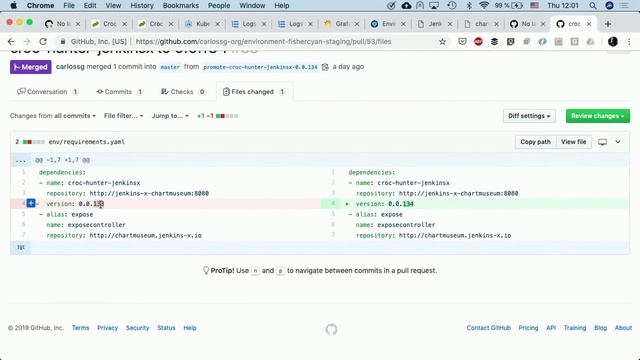This screenshot has height=360, width=640.
Task: Open the Apple menu
Action: coord(13,5)
